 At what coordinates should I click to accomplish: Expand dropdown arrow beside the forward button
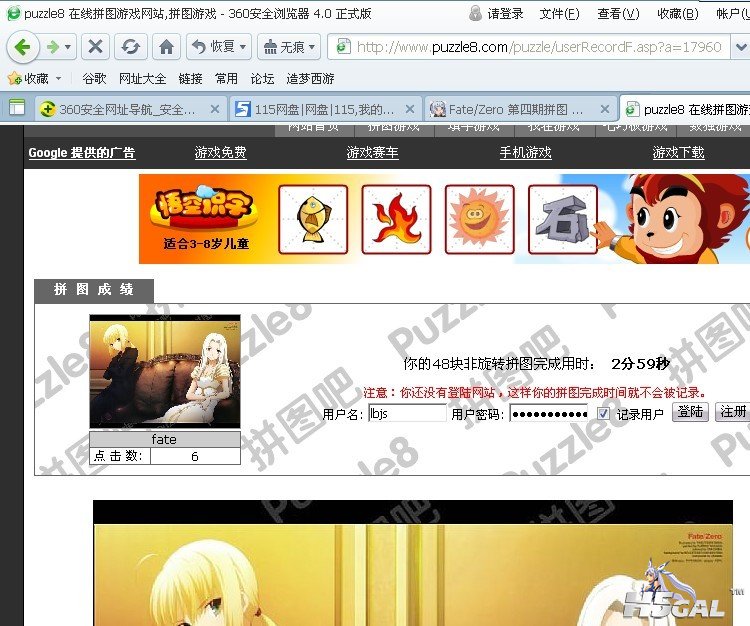click(x=68, y=47)
